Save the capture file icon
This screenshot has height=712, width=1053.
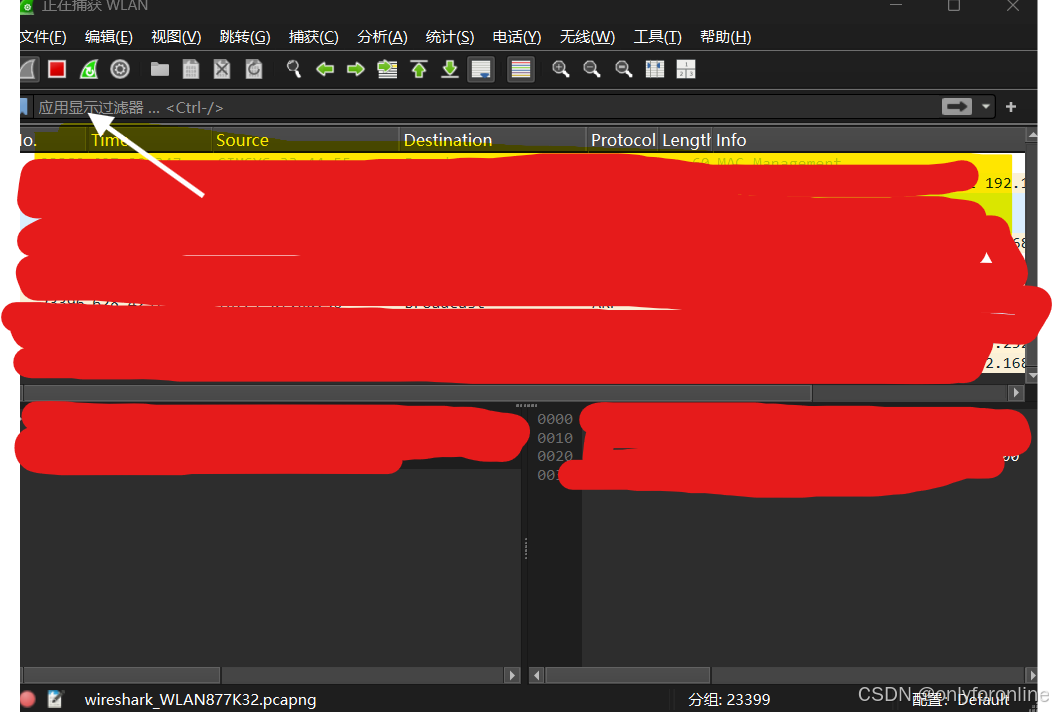pyautogui.click(x=191, y=69)
